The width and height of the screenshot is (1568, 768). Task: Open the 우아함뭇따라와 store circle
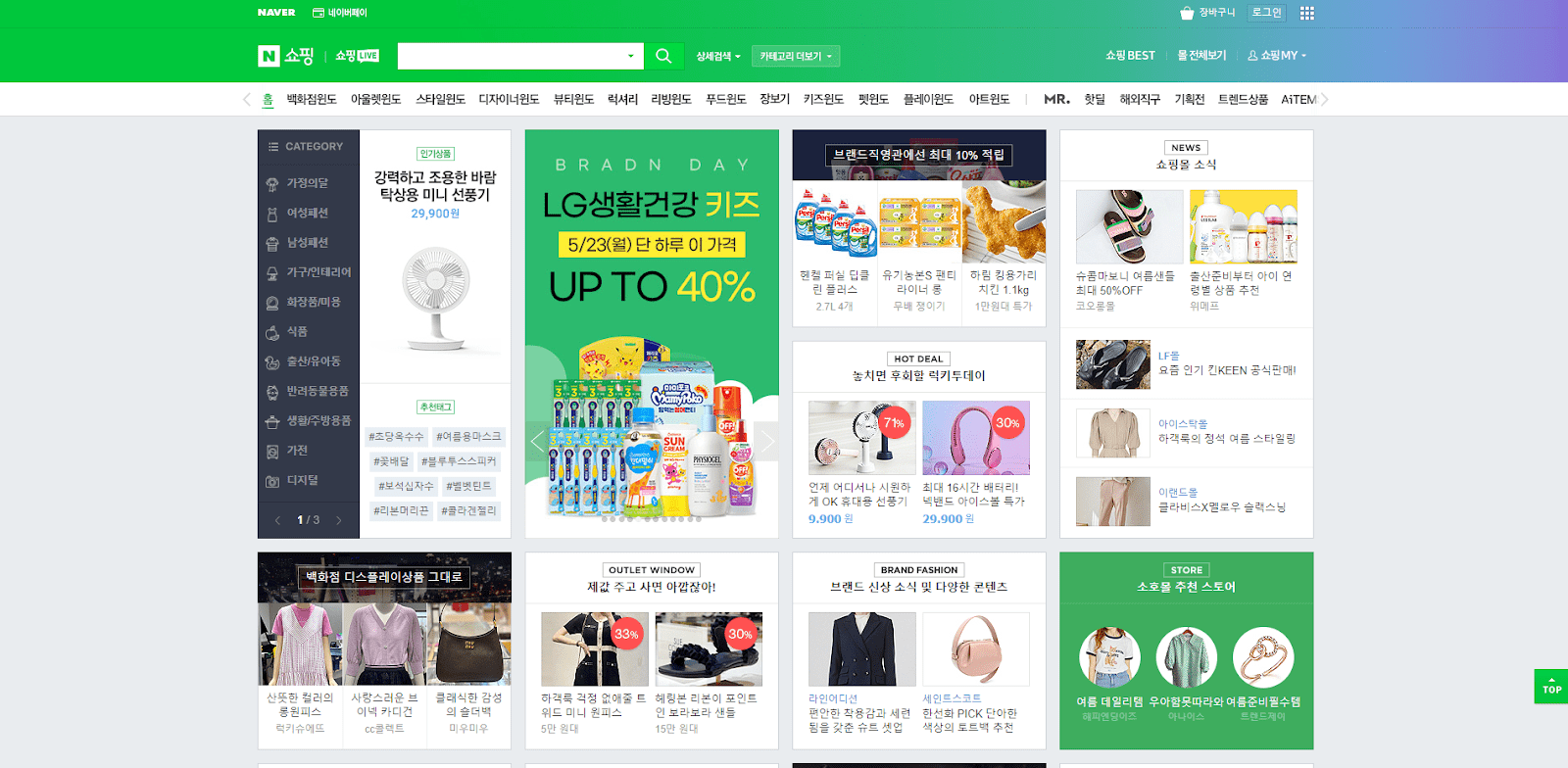point(1187,657)
